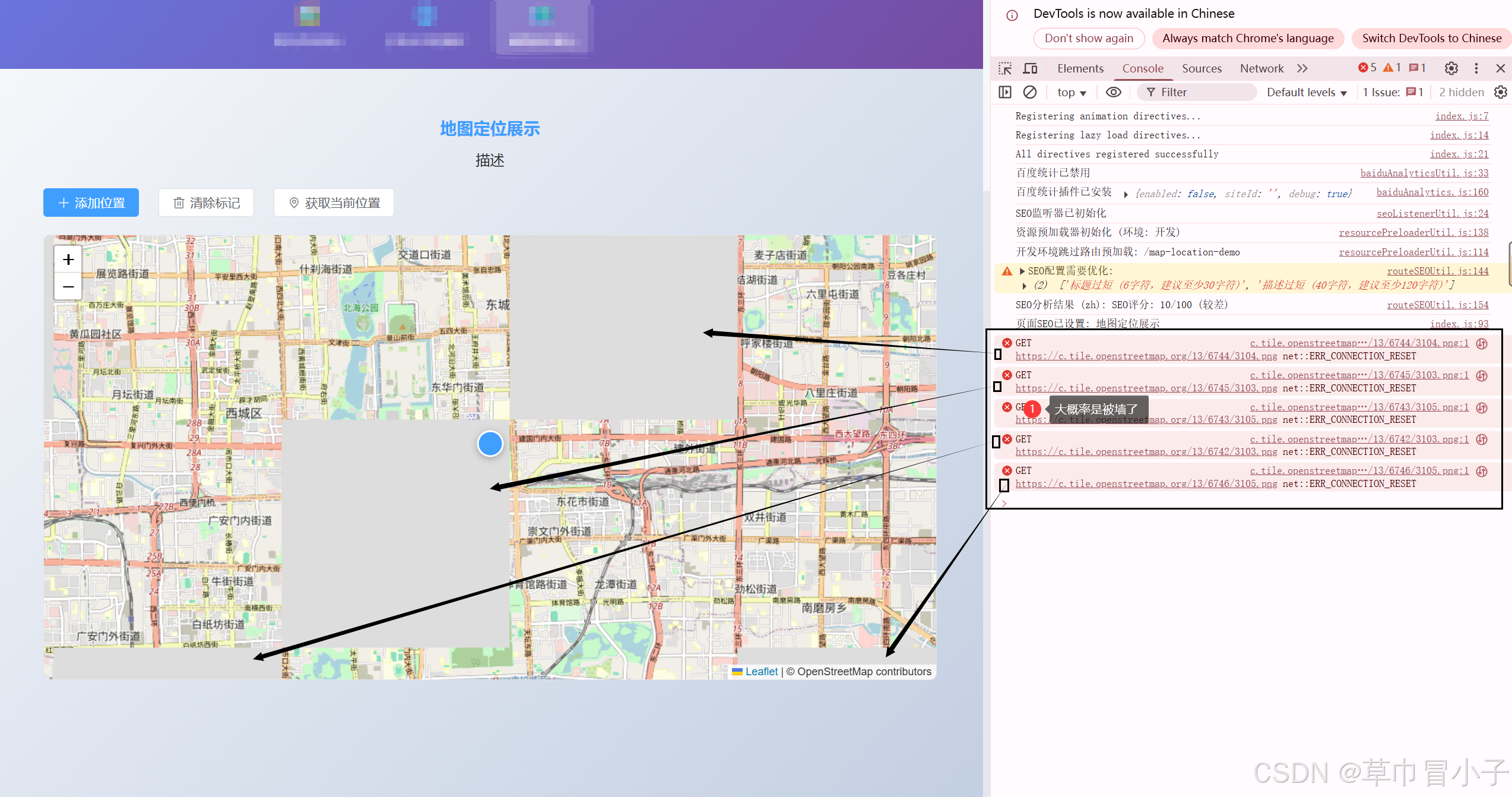This screenshot has width=1512, height=797.
Task: Click the console settings gear icon
Action: 1501,92
